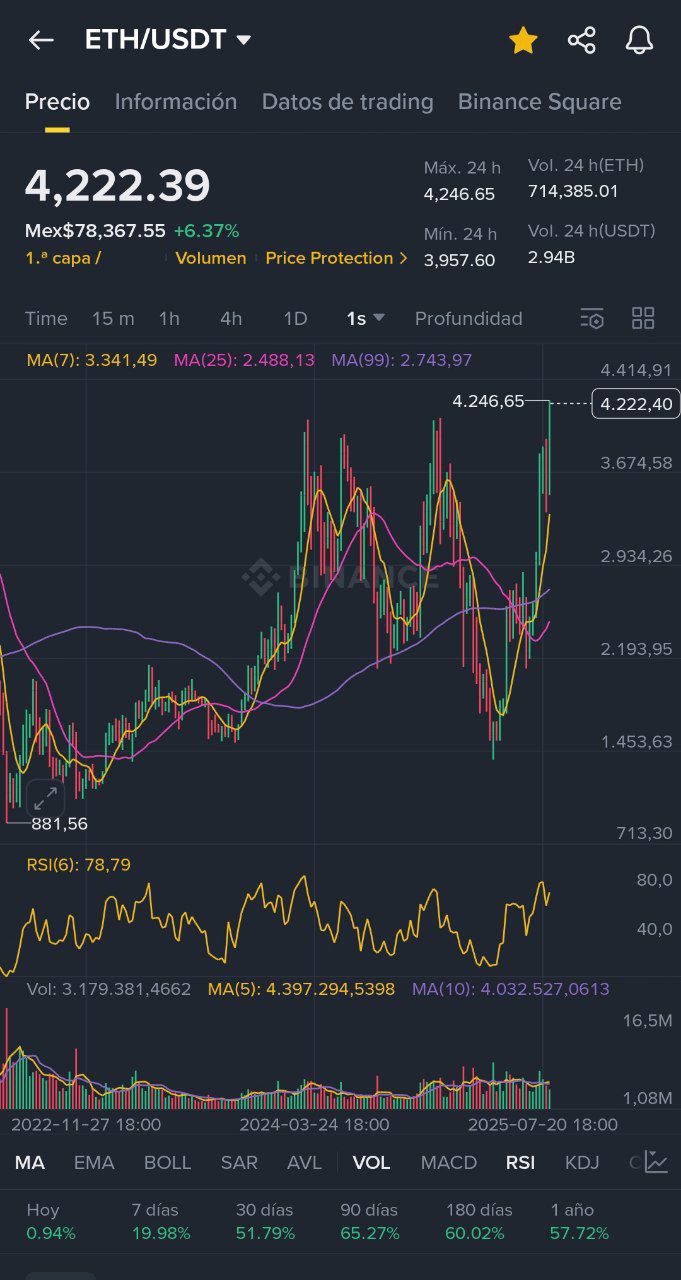
Task: Expand the 1s interval dropdown
Action: coord(365,318)
